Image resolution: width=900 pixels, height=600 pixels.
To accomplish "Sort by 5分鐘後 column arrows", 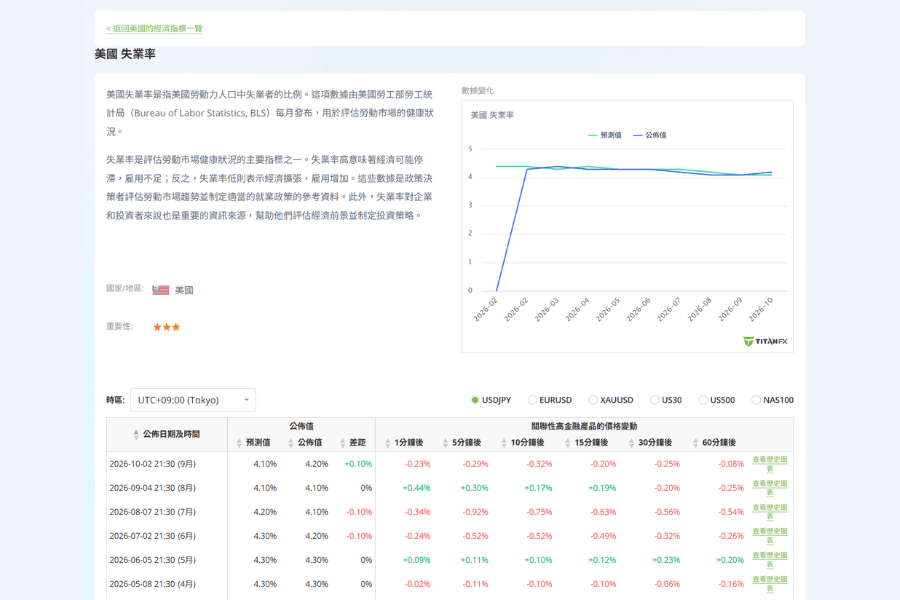I will 445,443.
